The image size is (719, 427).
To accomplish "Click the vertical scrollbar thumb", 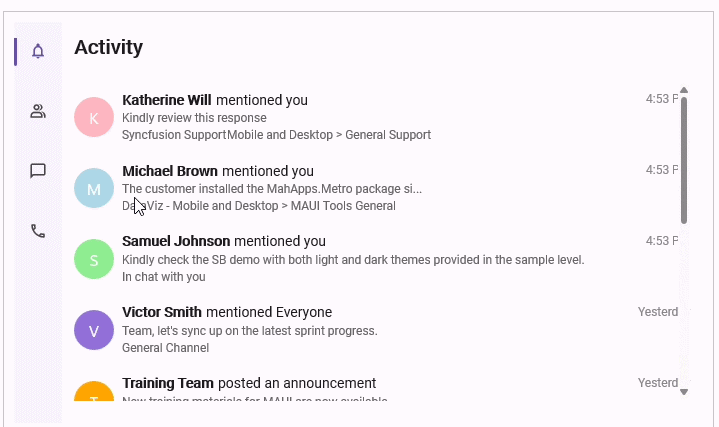I will [x=684, y=160].
